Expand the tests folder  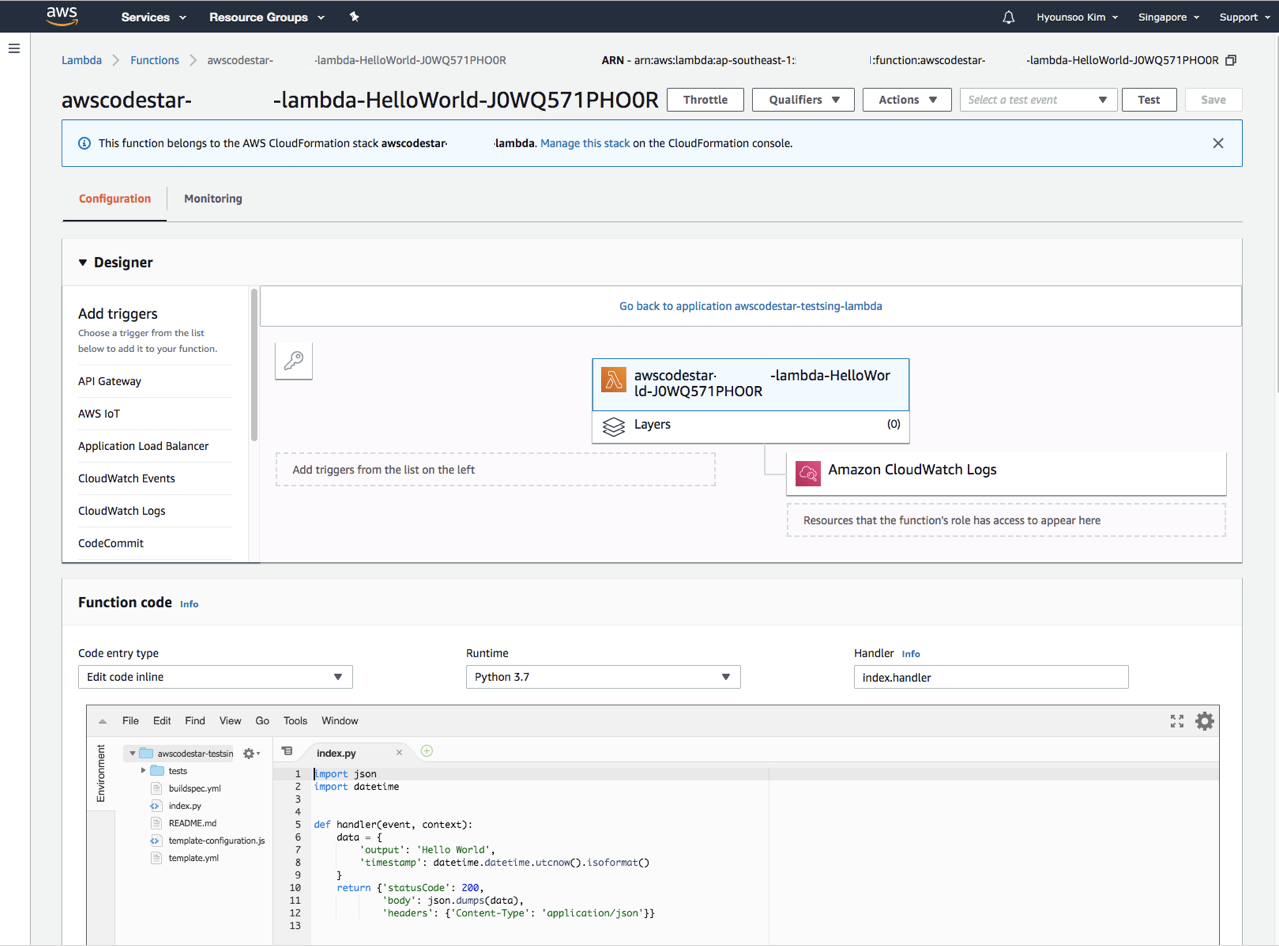[x=143, y=771]
